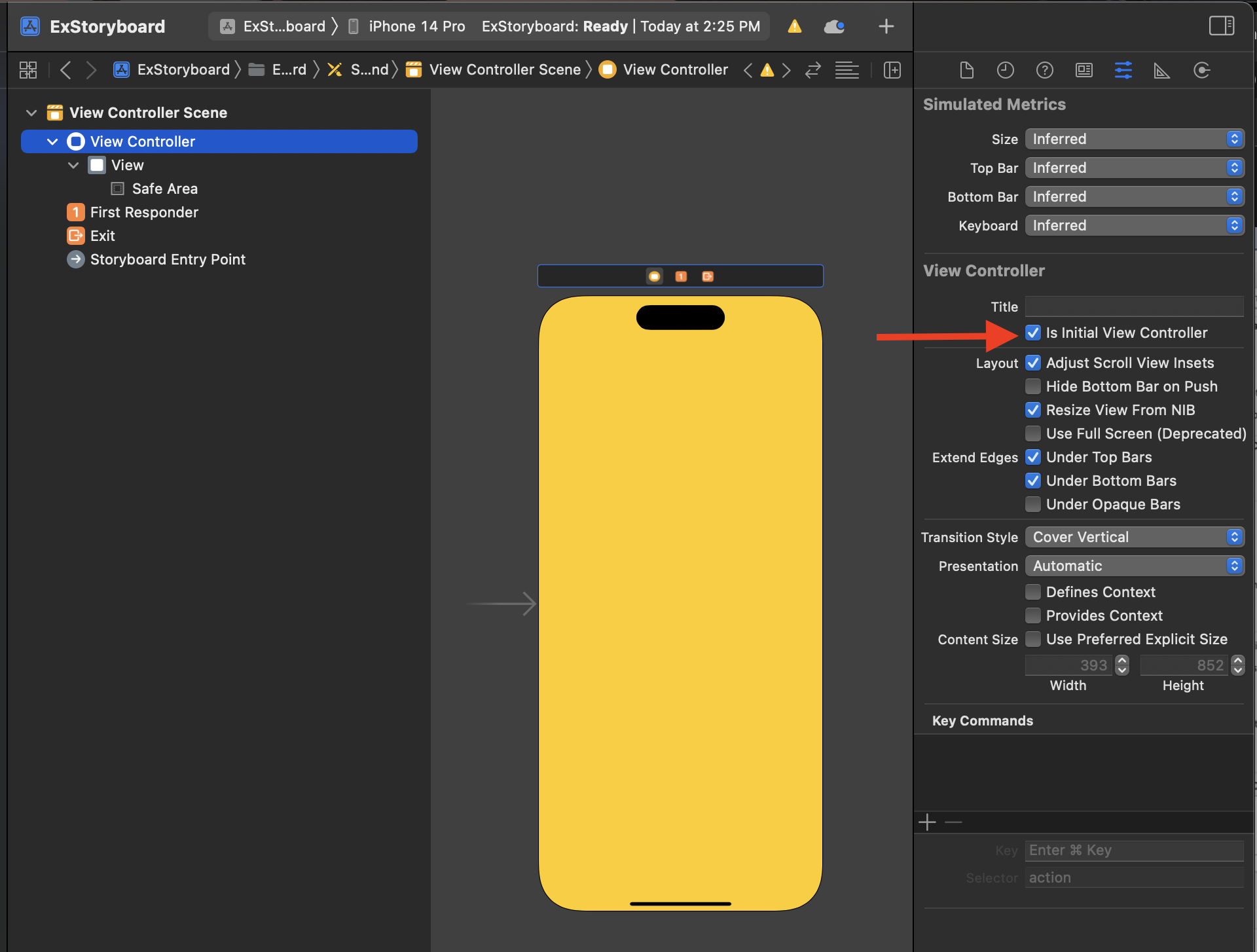The width and height of the screenshot is (1257, 952).
Task: Click the Title text field
Action: click(x=1134, y=306)
